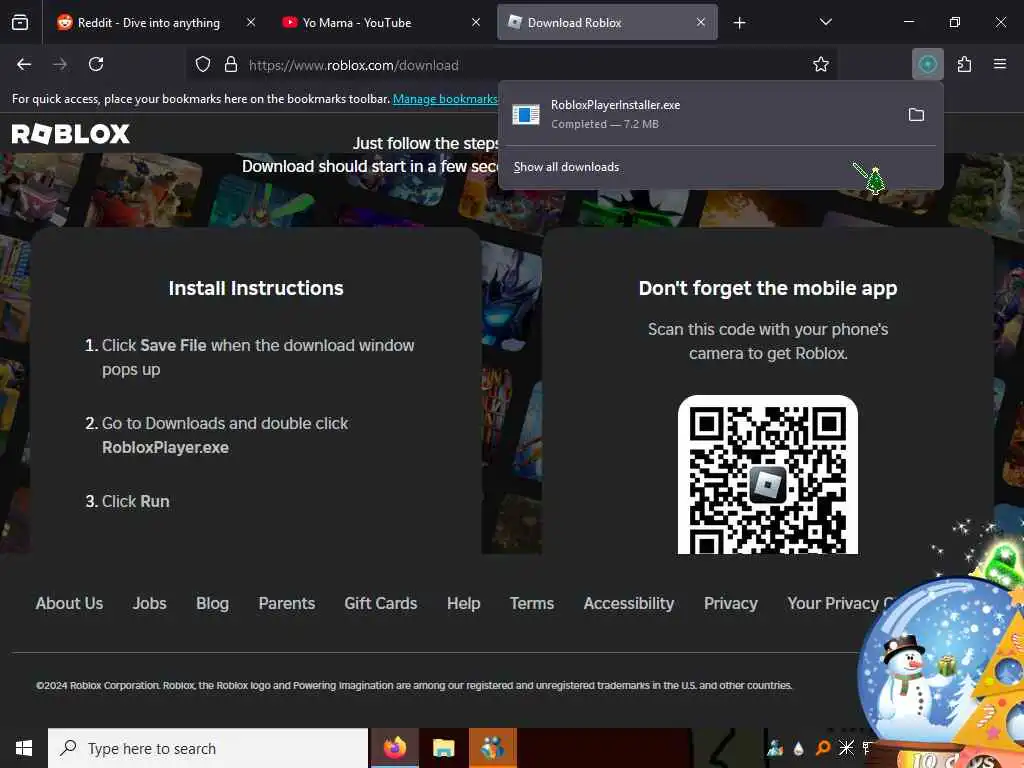This screenshot has height=768, width=1024.
Task: Open Firefox from the taskbar
Action: 394,748
